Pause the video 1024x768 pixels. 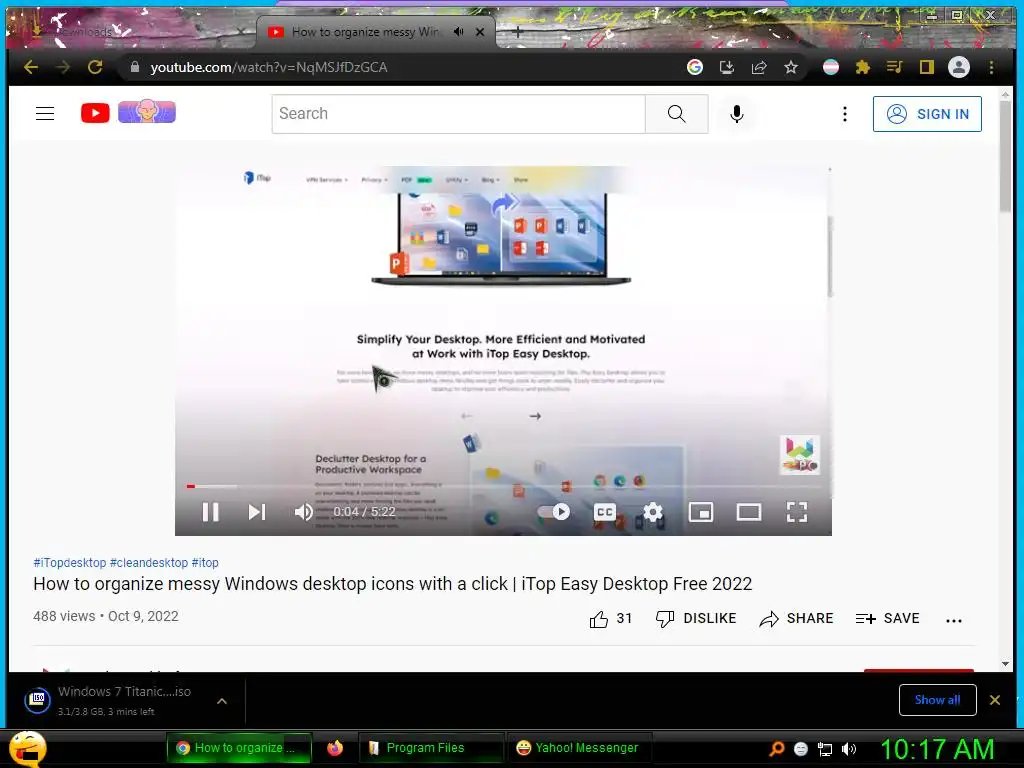[x=210, y=512]
